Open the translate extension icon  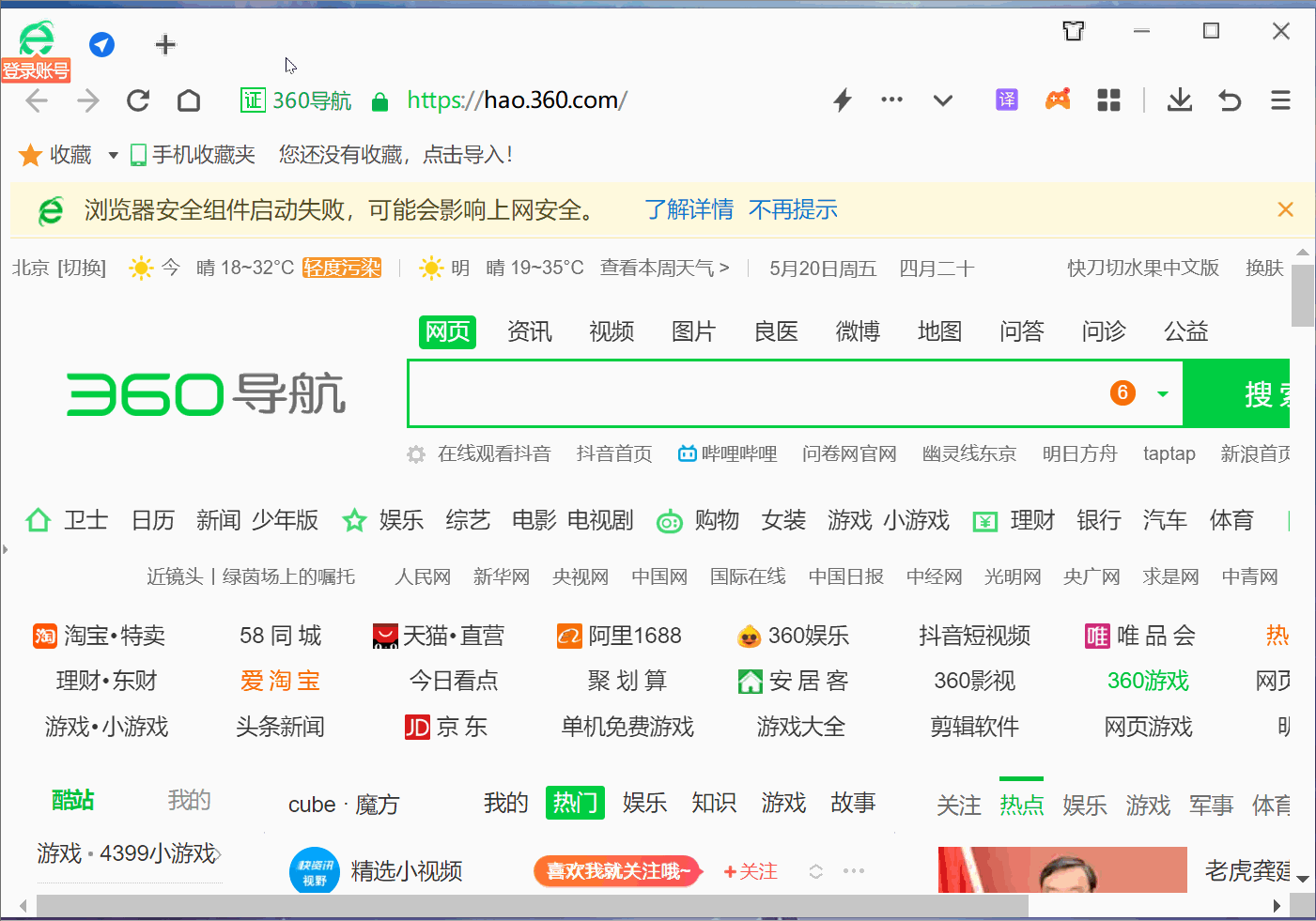[1006, 100]
